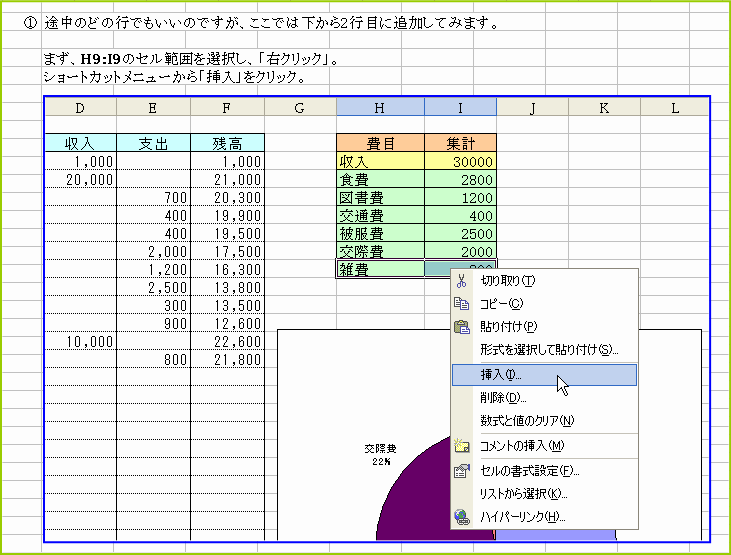Viewport: 731px width, 555px height.
Task: Select column K header
Action: coord(604,108)
